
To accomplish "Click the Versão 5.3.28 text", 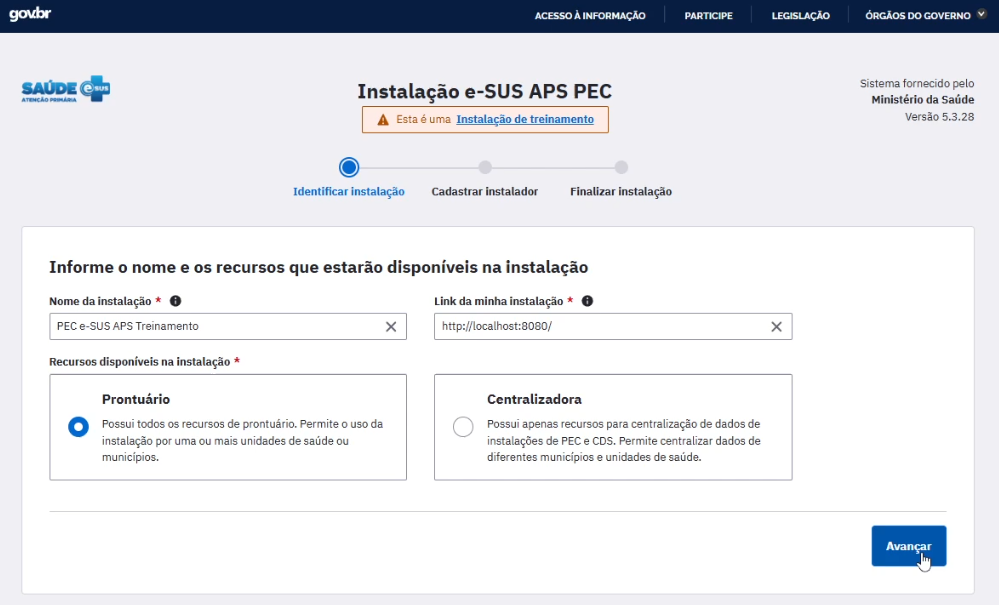I will click(x=939, y=117).
